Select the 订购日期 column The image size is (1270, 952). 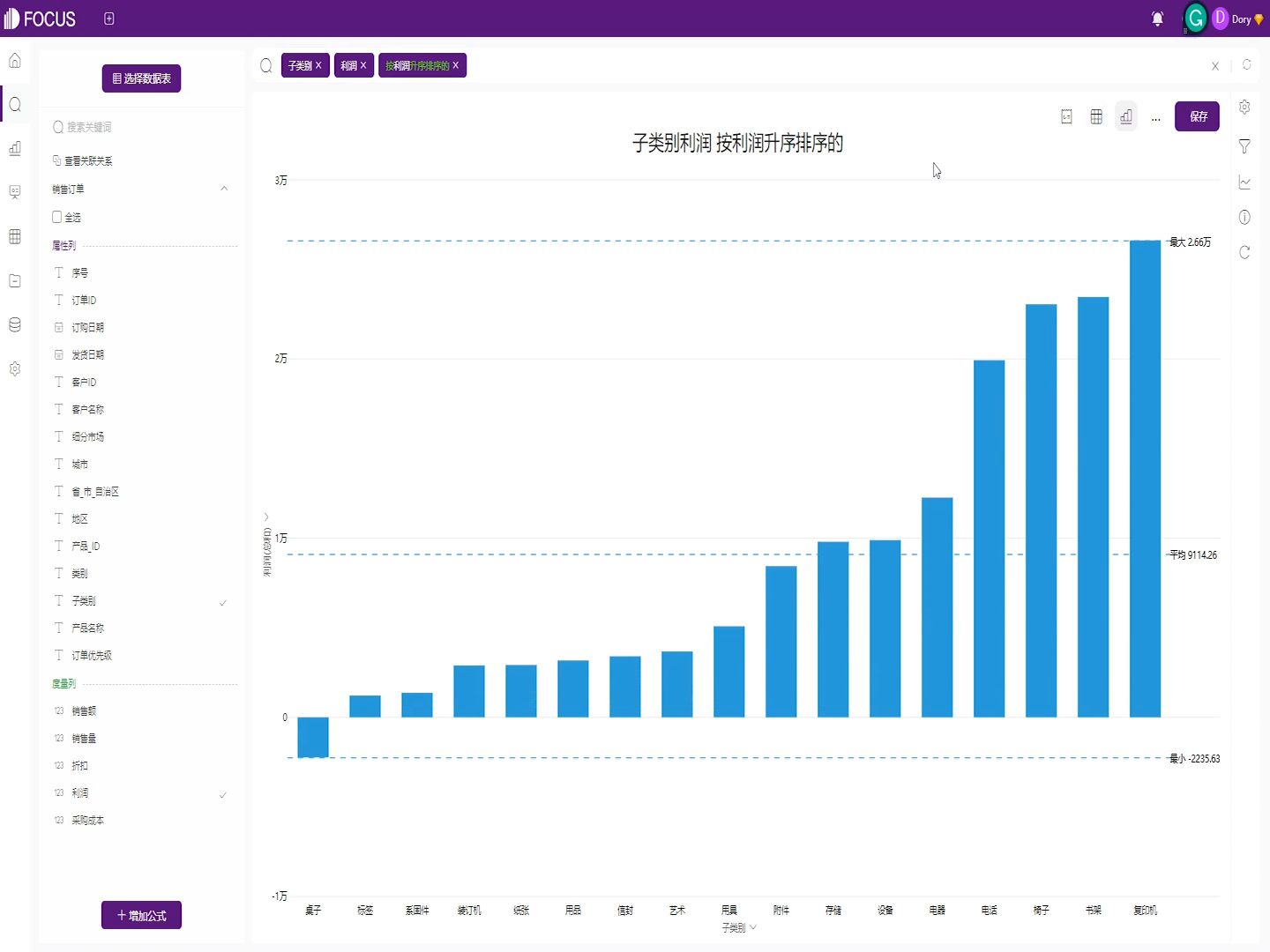[x=87, y=328]
